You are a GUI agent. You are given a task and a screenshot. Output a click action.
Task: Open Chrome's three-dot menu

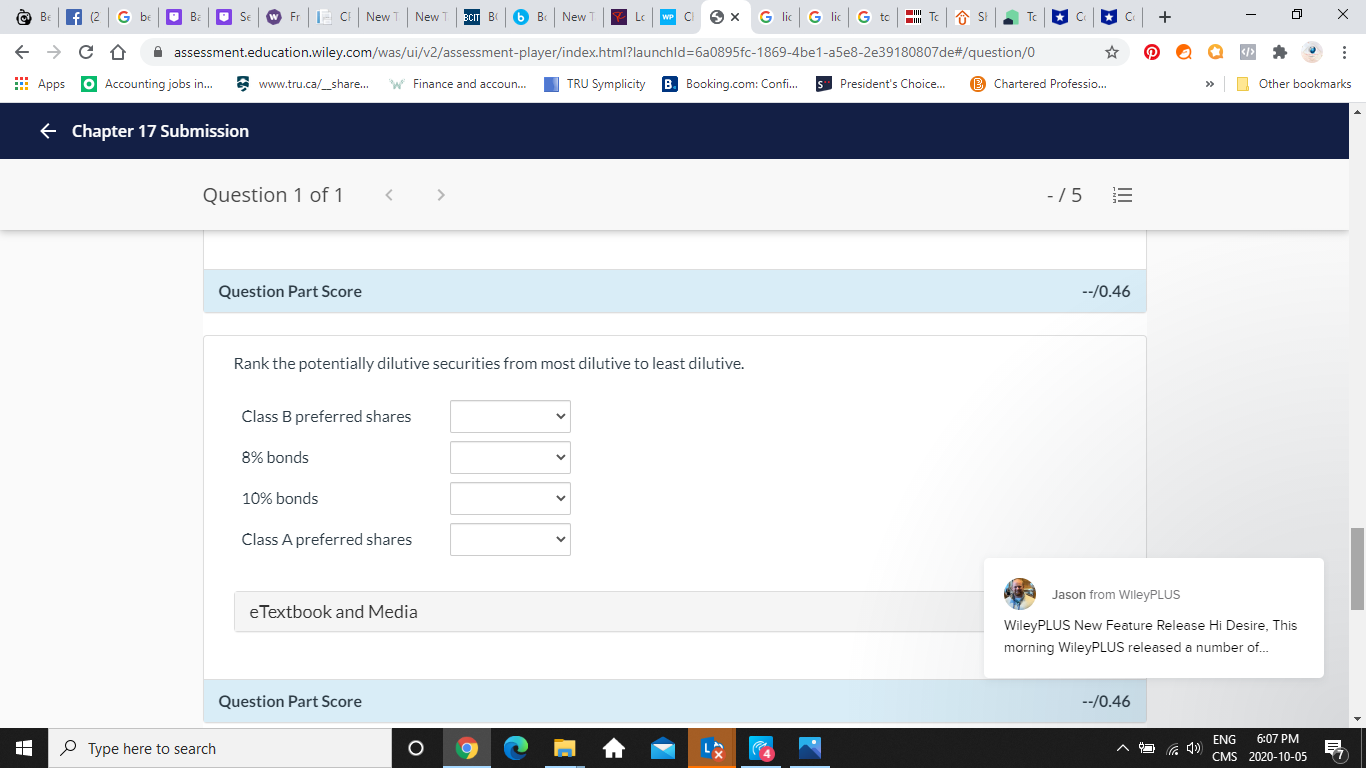click(1343, 51)
